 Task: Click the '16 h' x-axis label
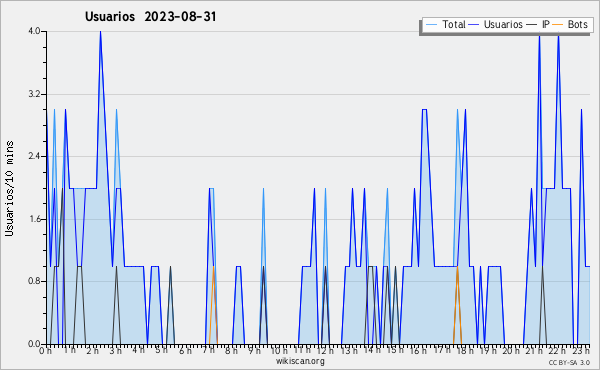pos(418,350)
